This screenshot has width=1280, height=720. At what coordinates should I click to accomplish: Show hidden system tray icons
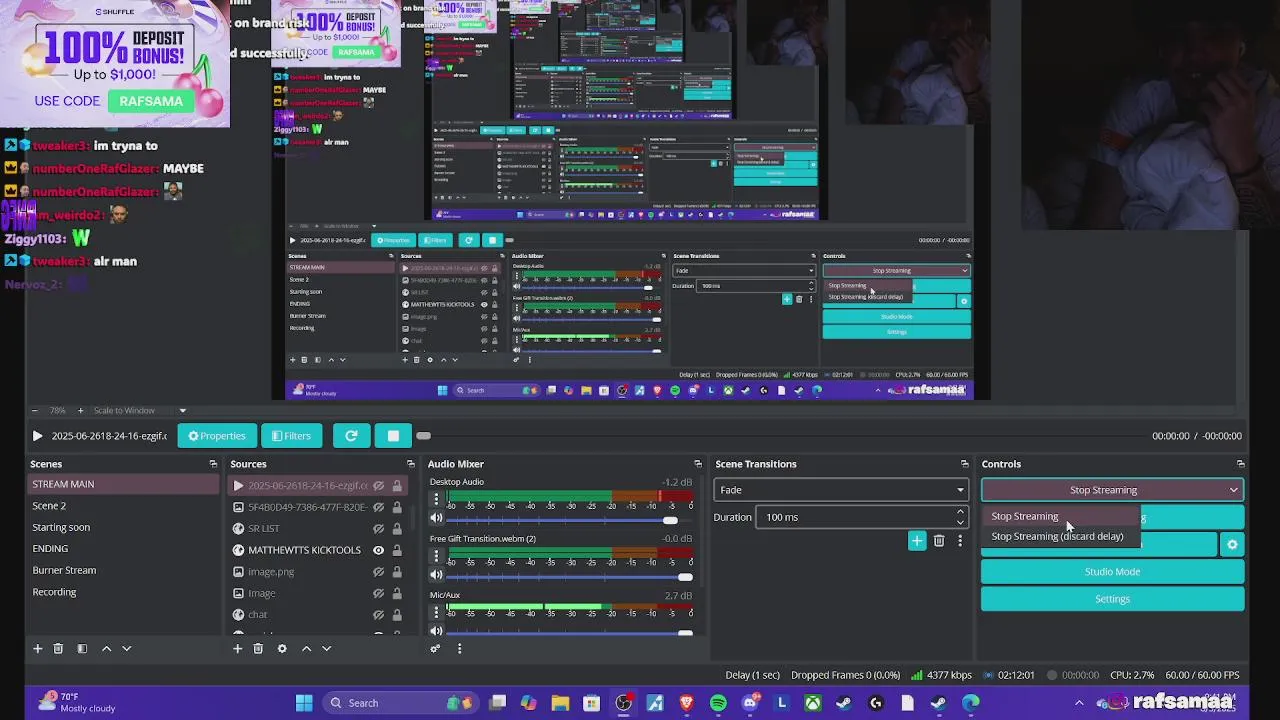coord(1079,703)
